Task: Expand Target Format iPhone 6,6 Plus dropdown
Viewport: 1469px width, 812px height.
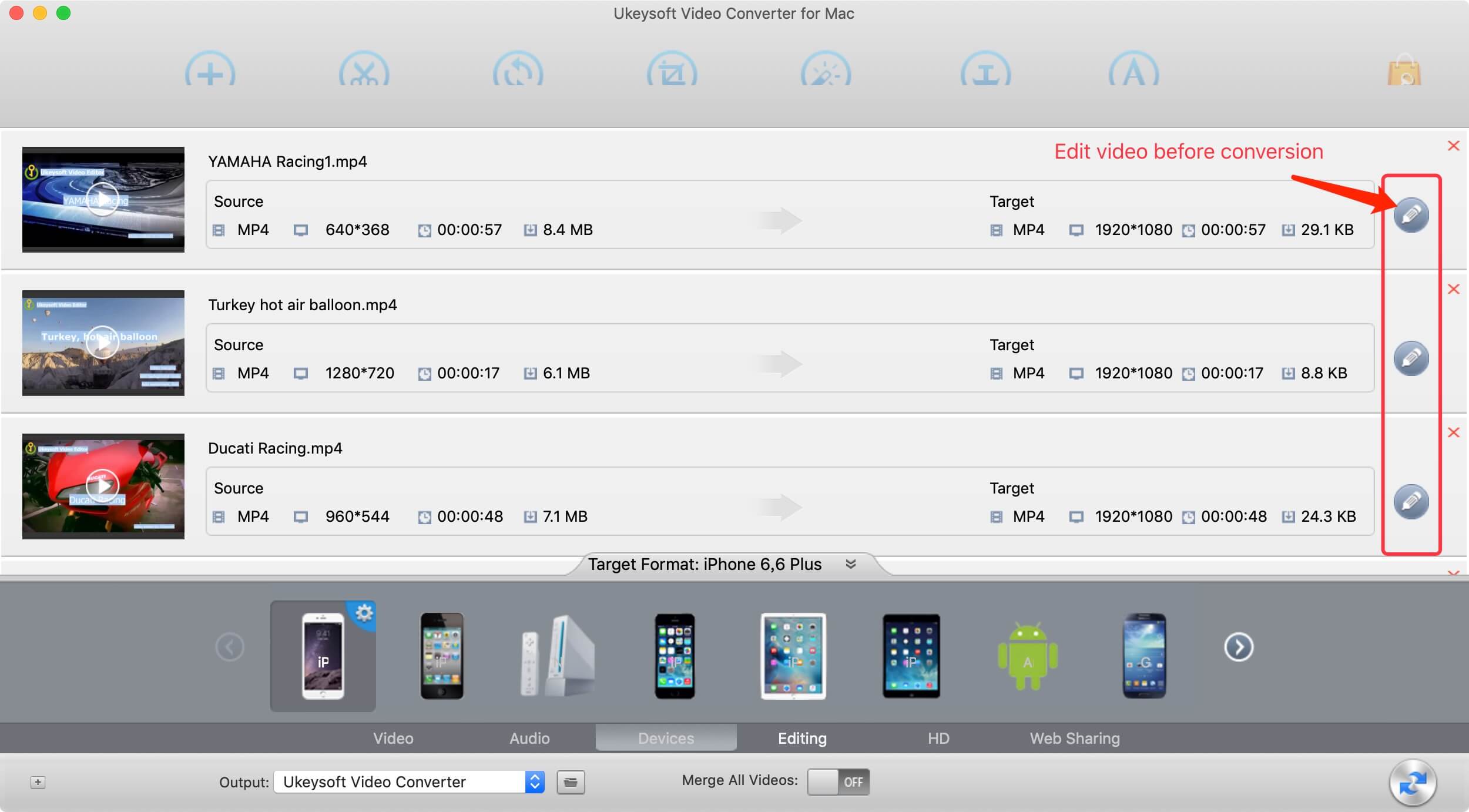Action: pyautogui.click(x=852, y=563)
